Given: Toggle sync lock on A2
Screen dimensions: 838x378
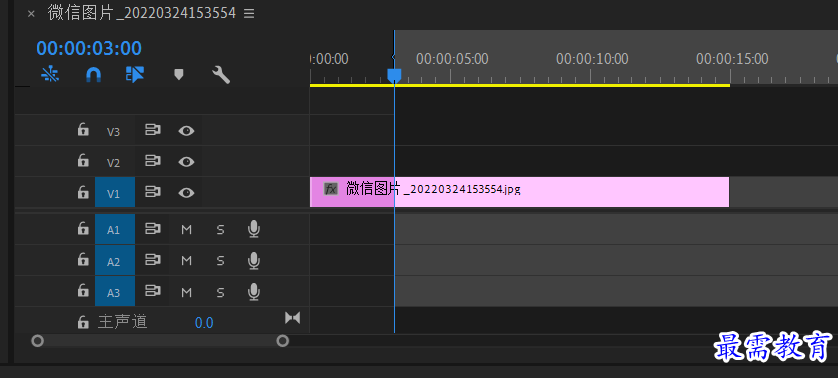Looking at the screenshot, I should click(x=153, y=260).
